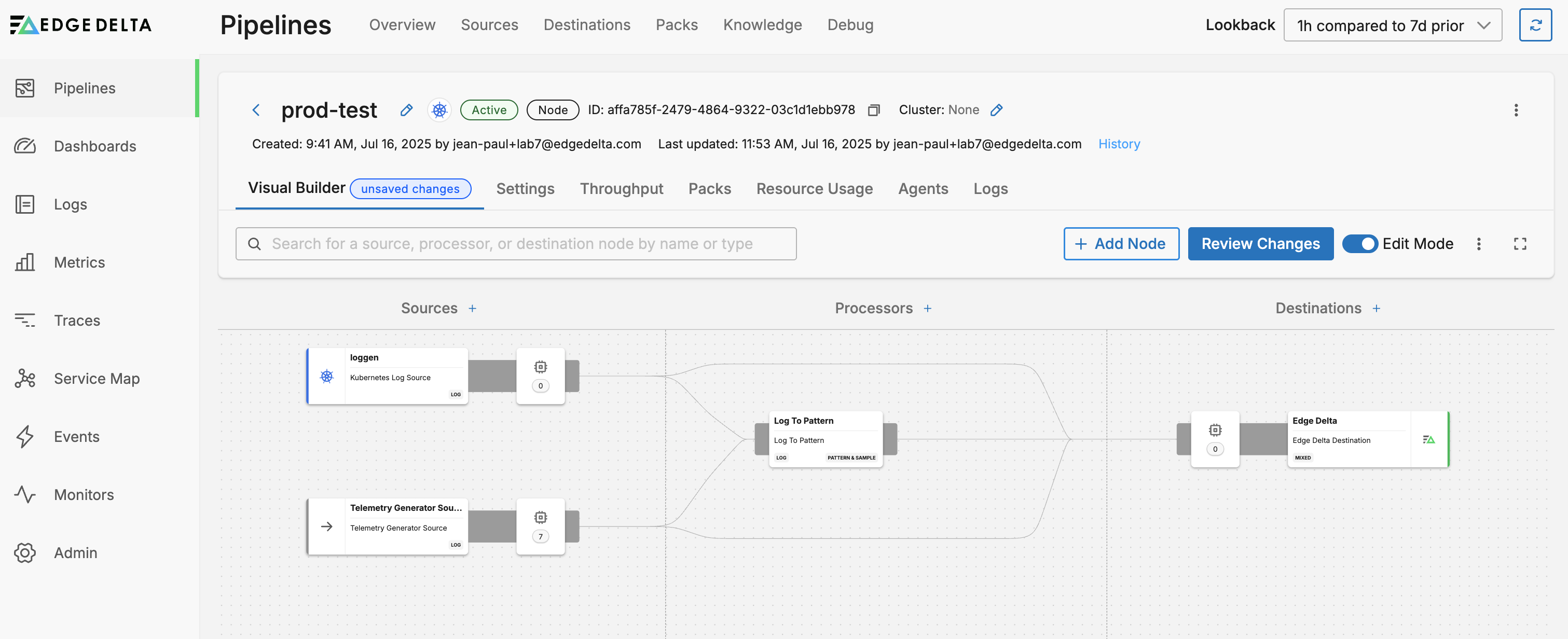Select the Telemetry Generator Source node
The width and height of the screenshot is (1568, 639).
point(388,526)
